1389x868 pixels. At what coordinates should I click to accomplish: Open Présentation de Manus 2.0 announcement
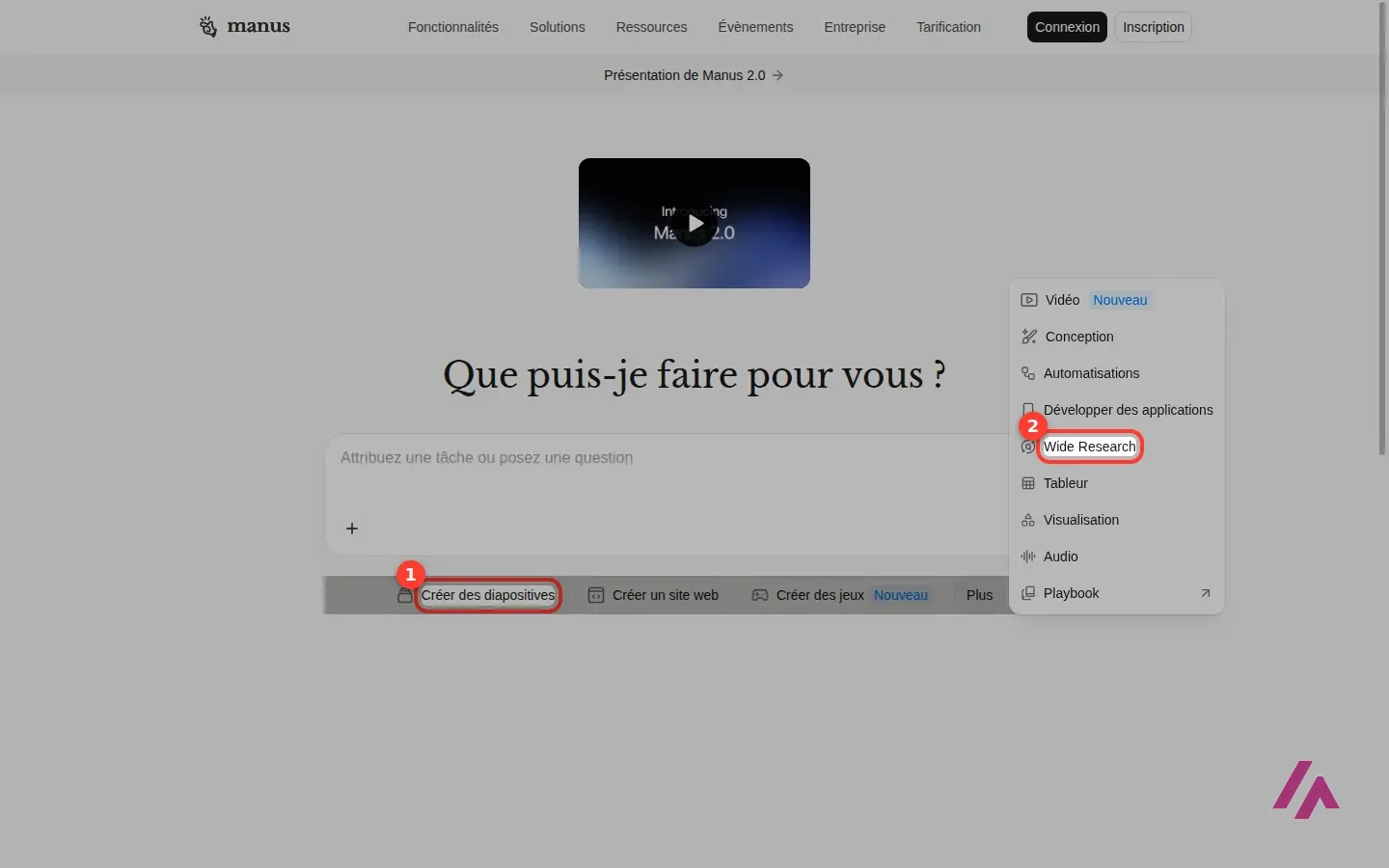pos(694,75)
